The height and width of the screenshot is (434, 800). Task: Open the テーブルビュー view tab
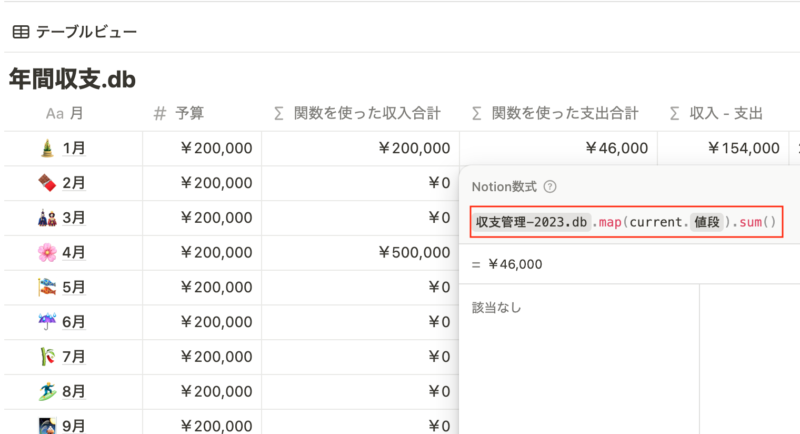coord(74,32)
